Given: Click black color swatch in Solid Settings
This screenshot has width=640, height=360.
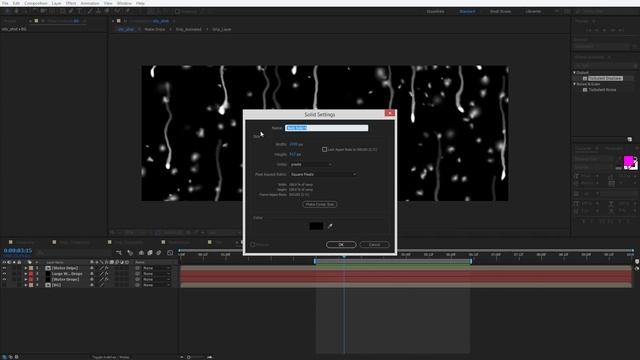Looking at the screenshot, I should (316, 226).
